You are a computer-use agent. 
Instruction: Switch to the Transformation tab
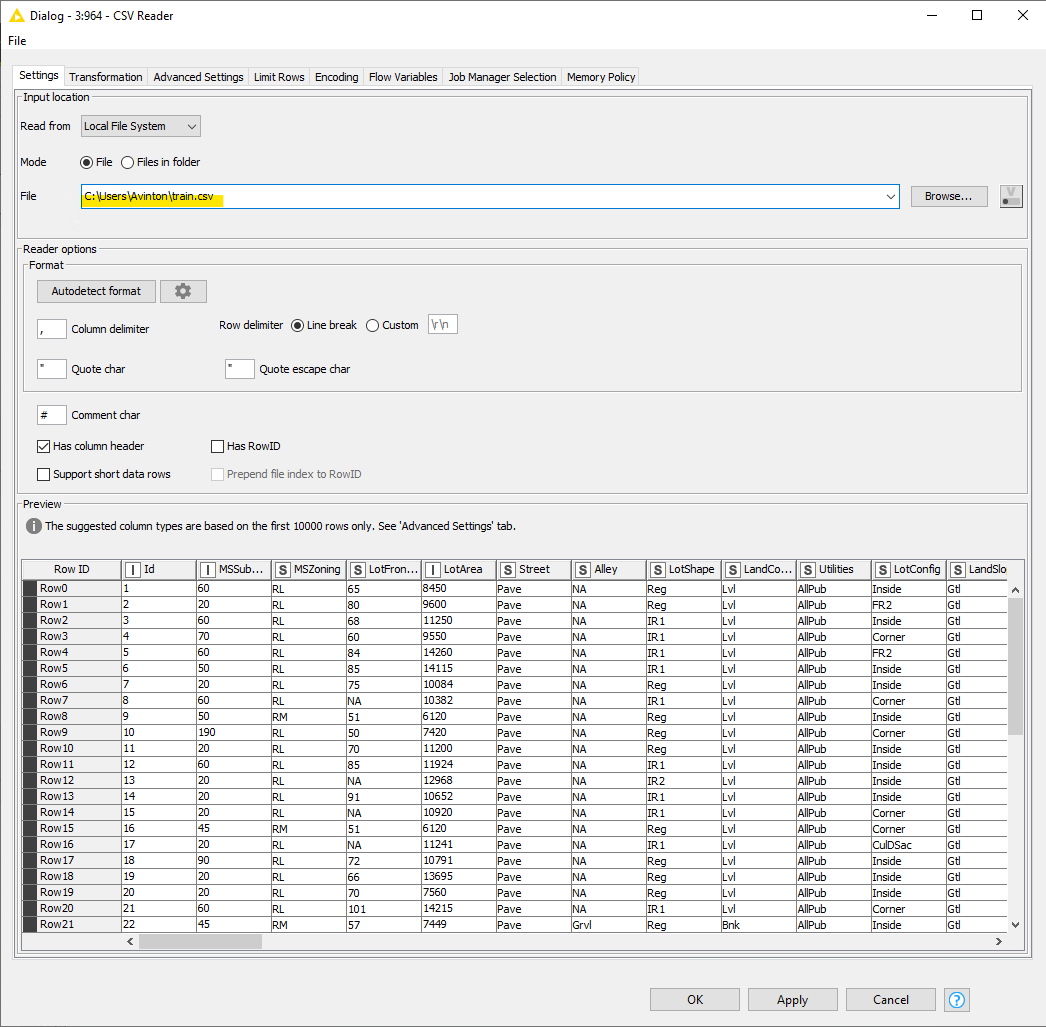pyautogui.click(x=105, y=77)
